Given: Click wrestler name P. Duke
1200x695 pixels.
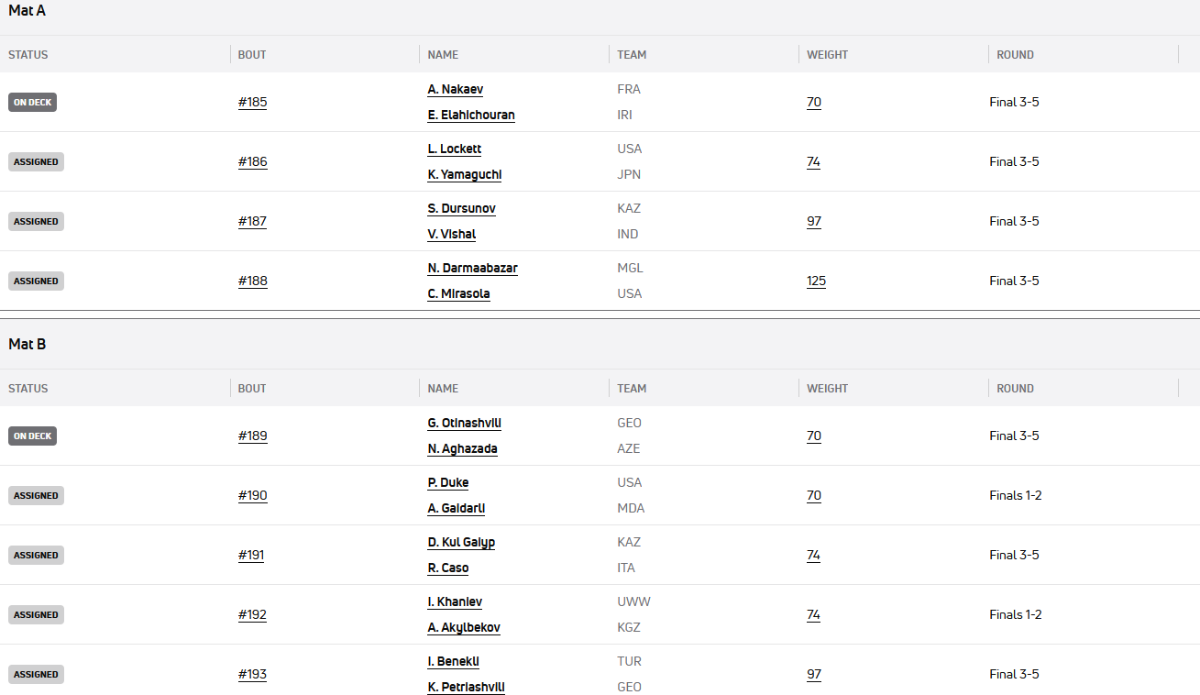Looking at the screenshot, I should point(448,483).
